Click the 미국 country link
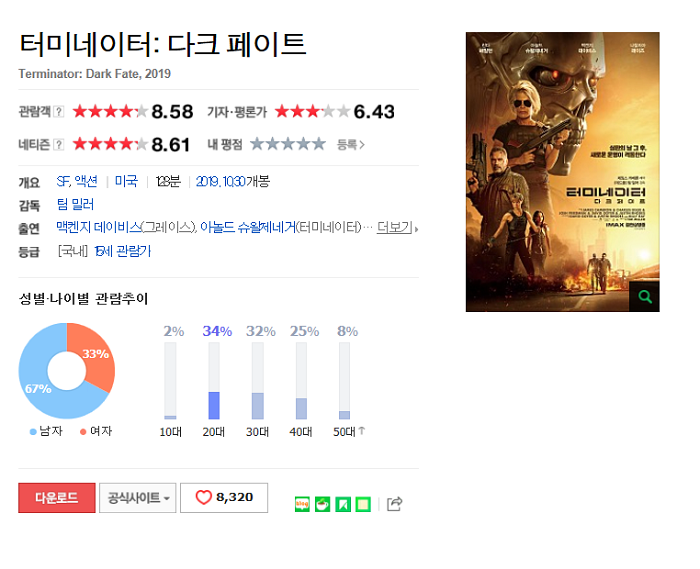700x569 pixels. point(126,181)
